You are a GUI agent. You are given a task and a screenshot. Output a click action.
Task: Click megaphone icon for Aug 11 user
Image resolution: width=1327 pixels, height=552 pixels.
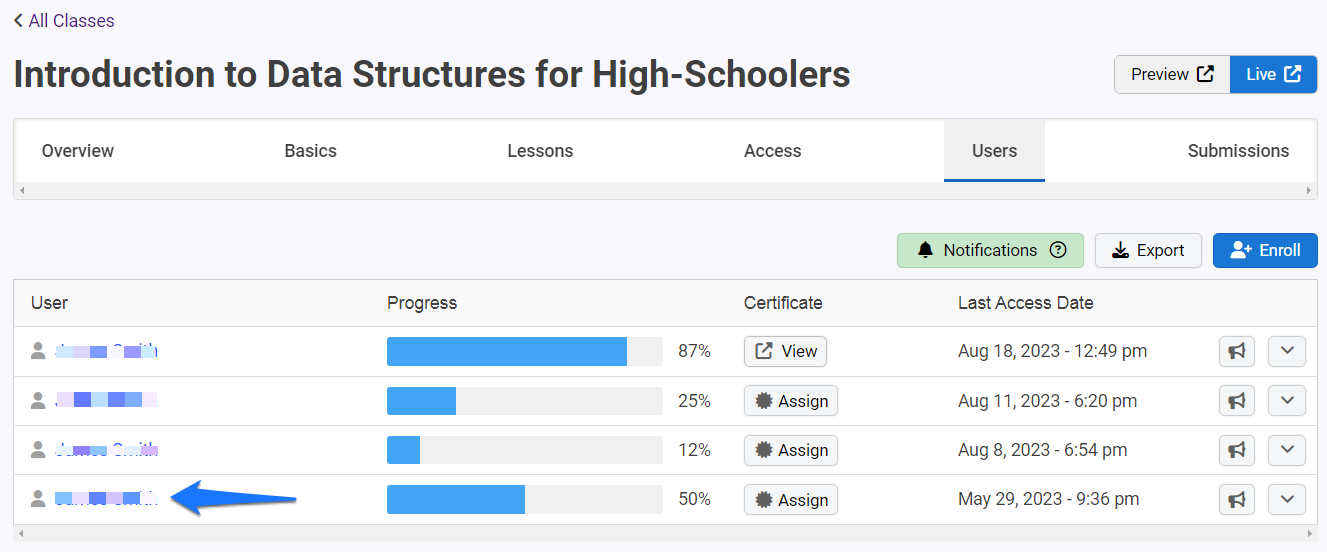[1237, 401]
